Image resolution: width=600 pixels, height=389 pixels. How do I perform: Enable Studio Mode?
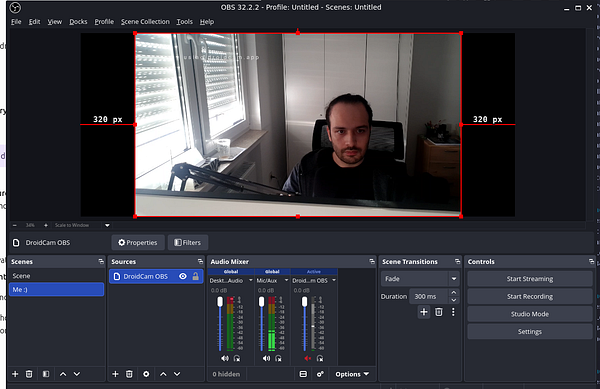[x=530, y=314]
